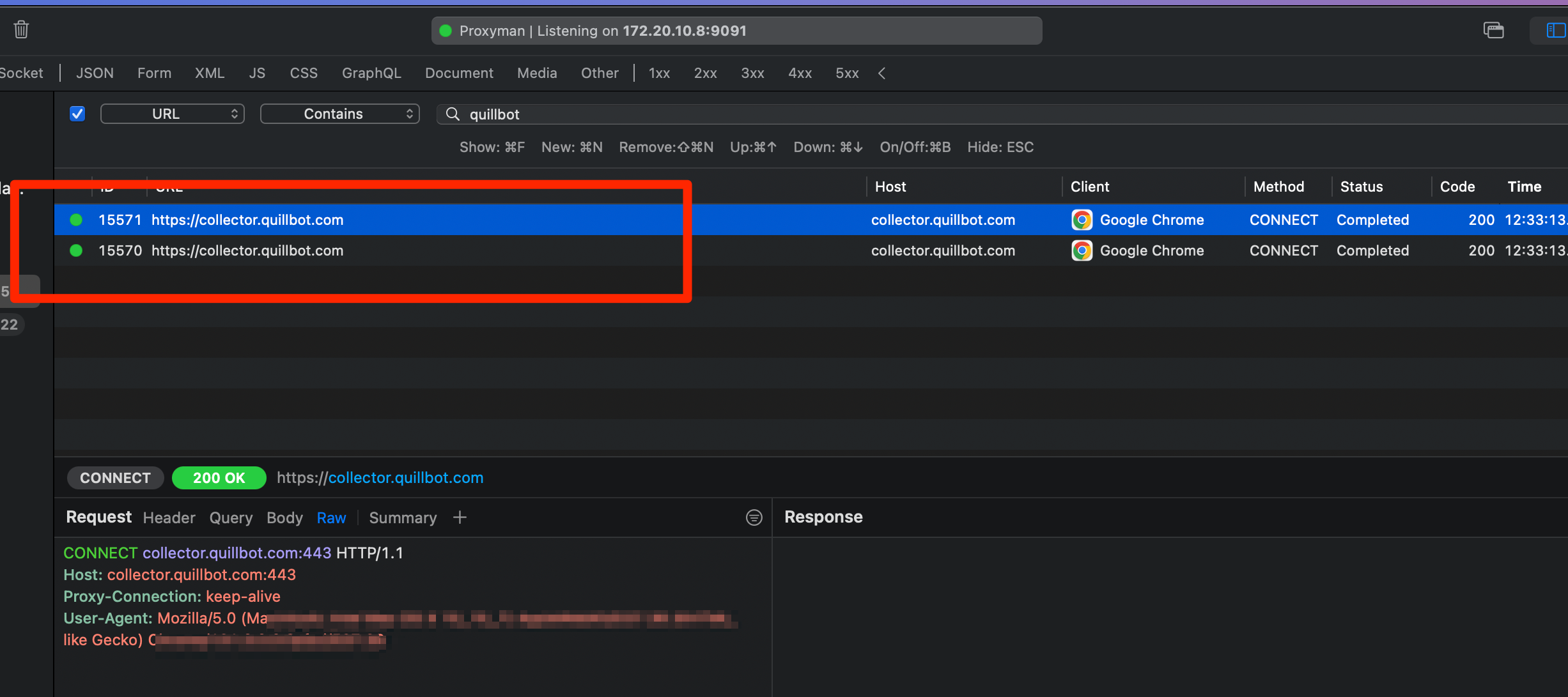Toggle the blue sidebar panel icon

tap(1555, 30)
